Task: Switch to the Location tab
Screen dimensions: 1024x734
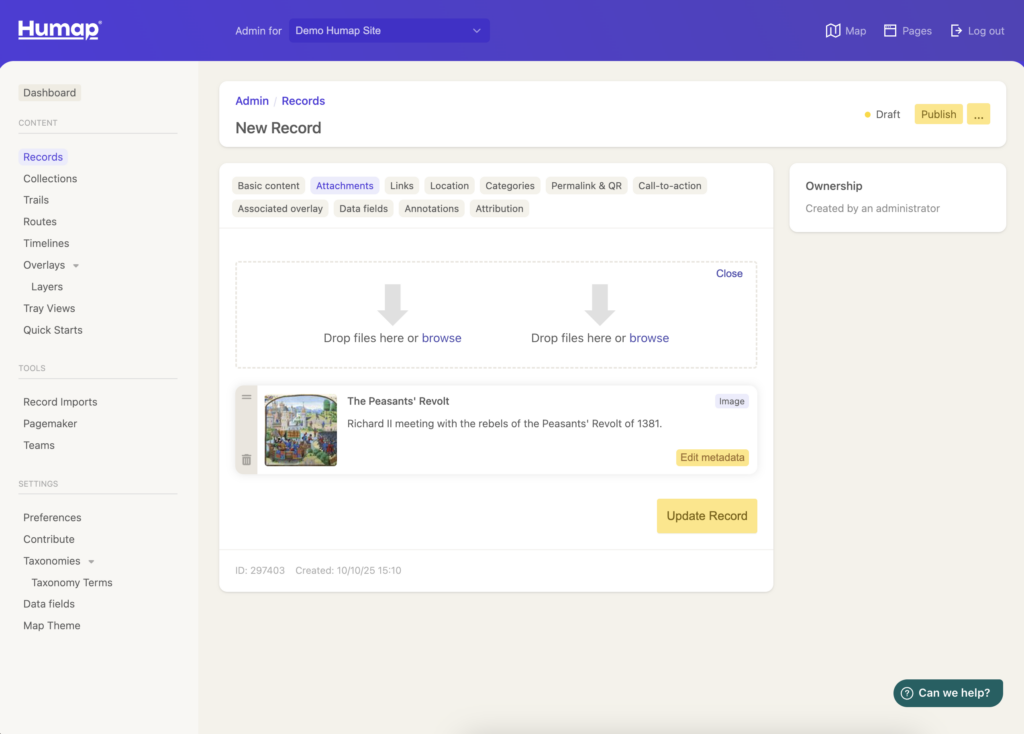Action: pyautogui.click(x=449, y=186)
